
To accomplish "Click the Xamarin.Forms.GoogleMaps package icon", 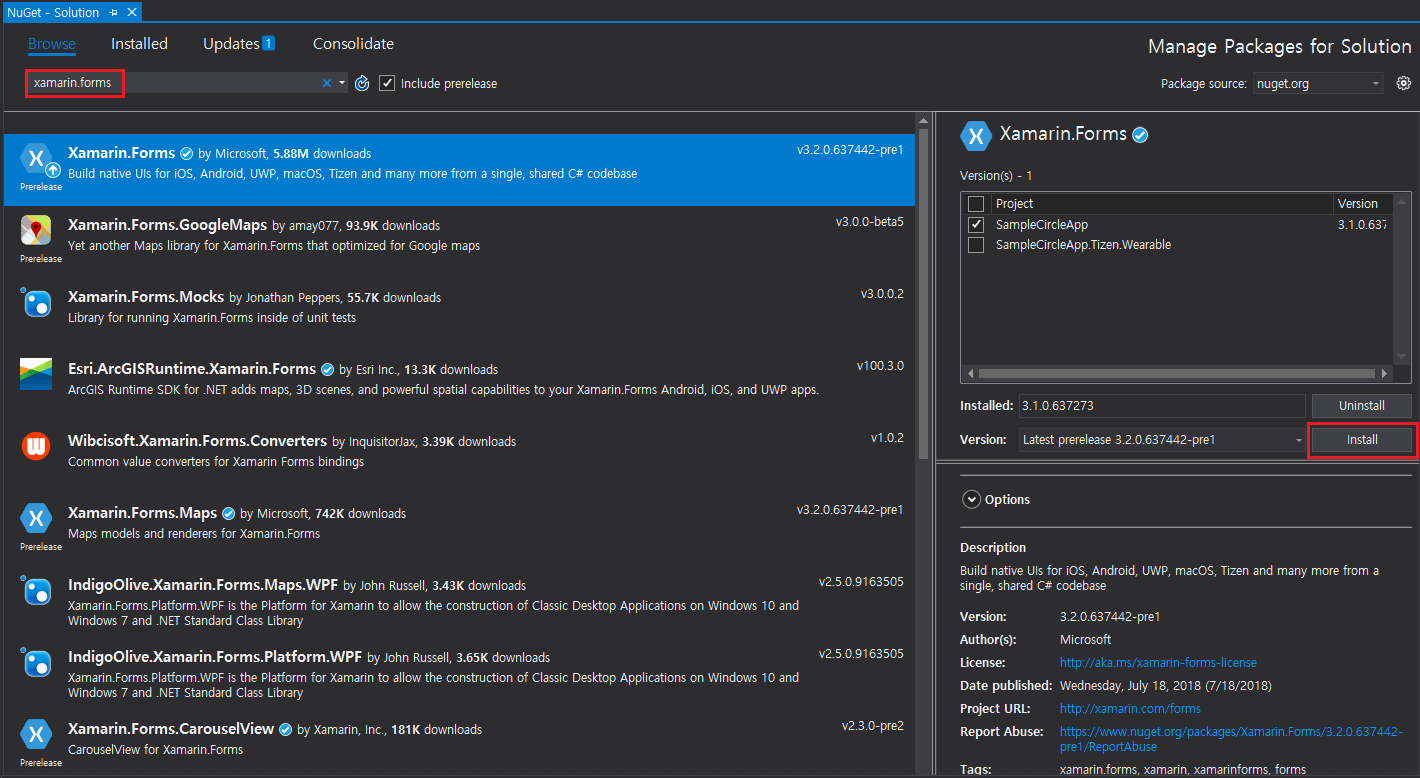I will [36, 231].
